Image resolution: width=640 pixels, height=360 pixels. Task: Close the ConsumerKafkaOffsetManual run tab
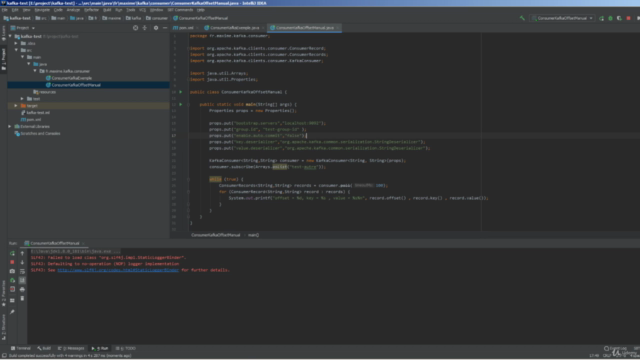coord(83,243)
